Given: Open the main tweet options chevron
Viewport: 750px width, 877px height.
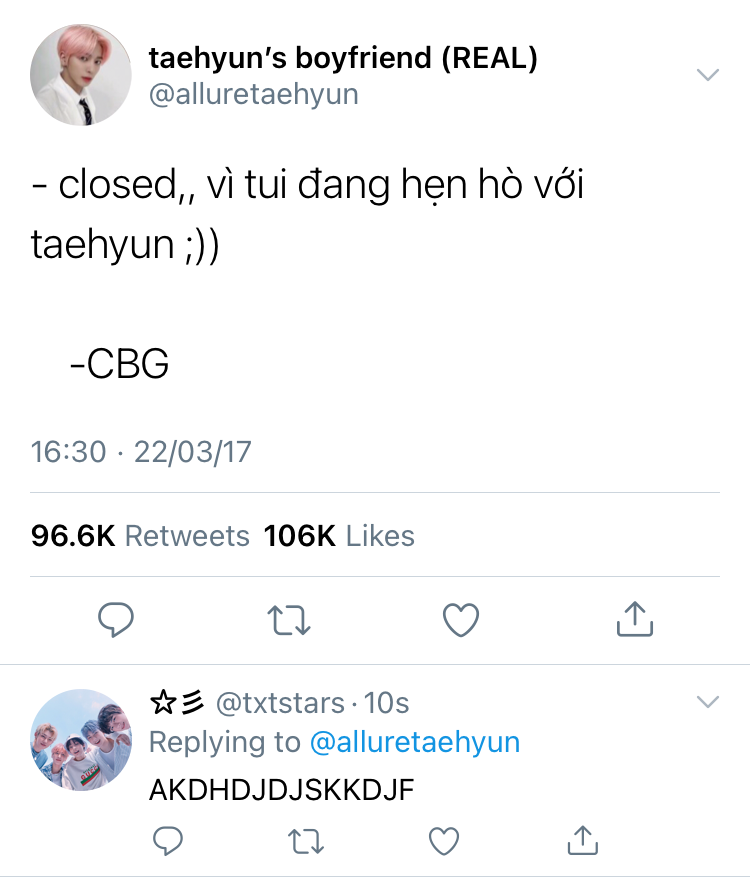Looking at the screenshot, I should tap(707, 74).
